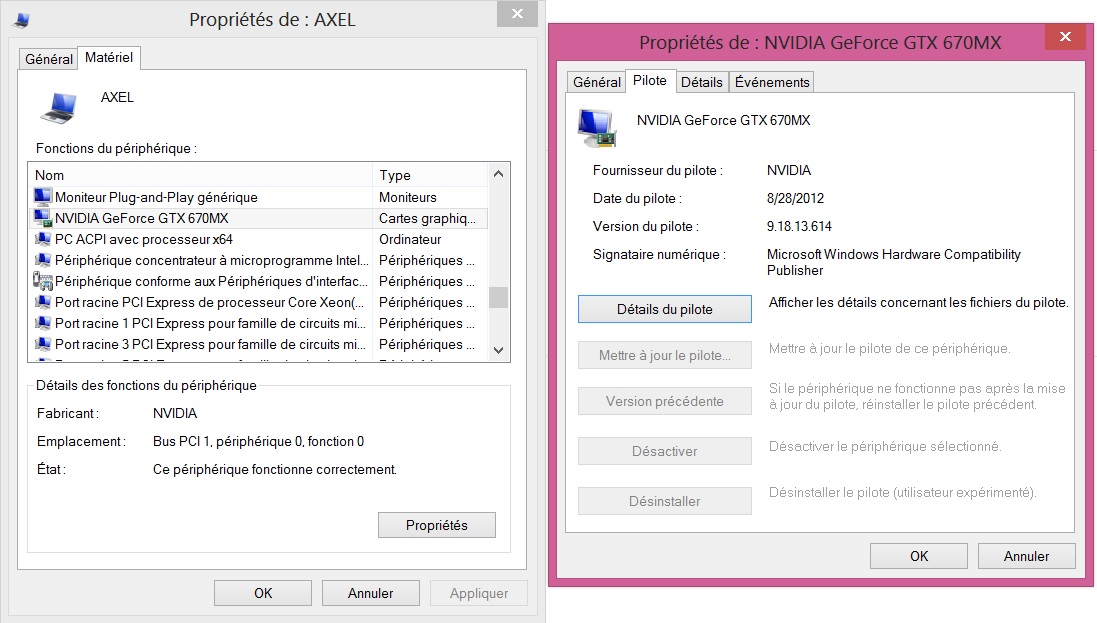
Task: Click Mettre à jour le pilote button
Action: tap(665, 355)
